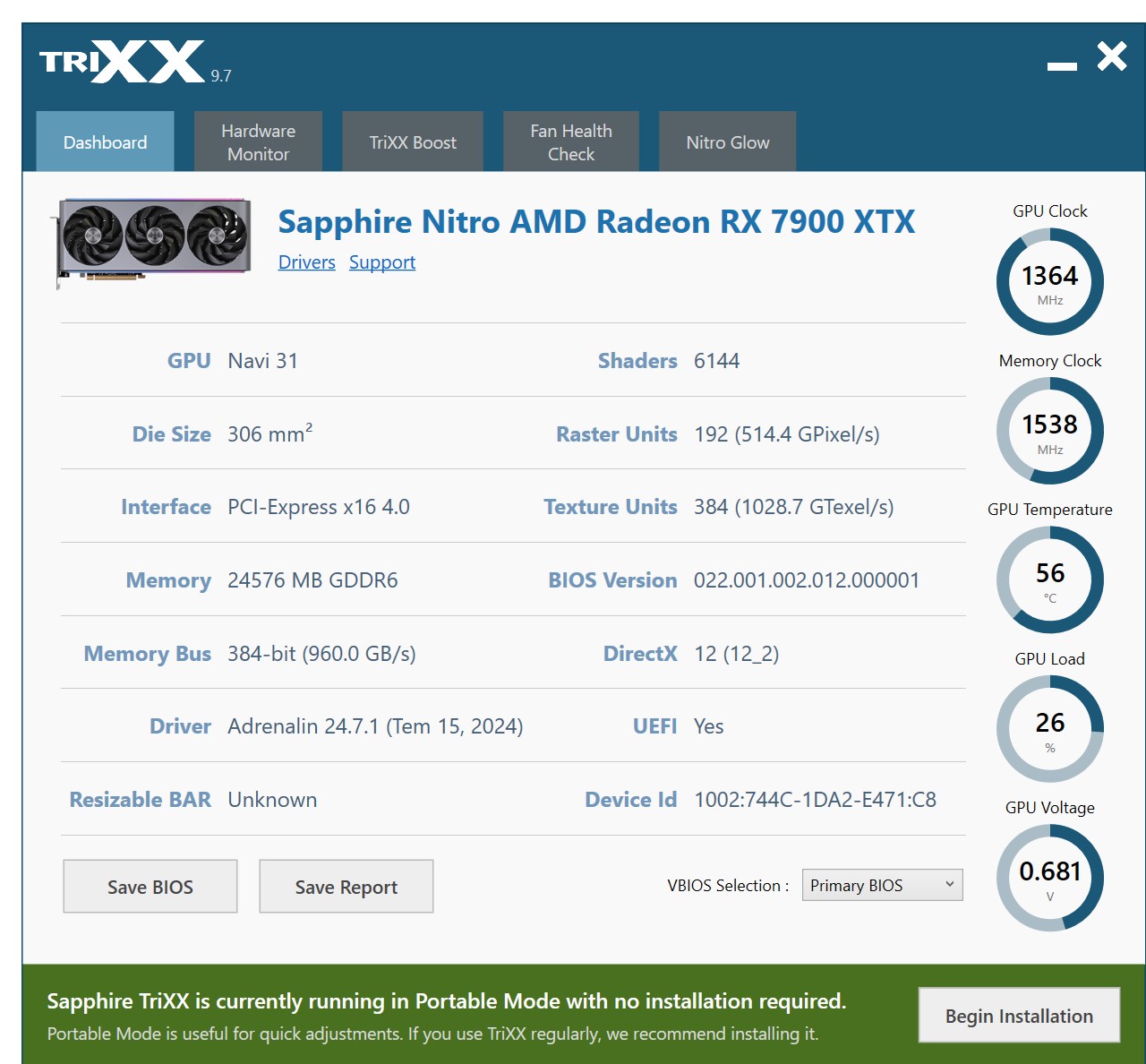Minimize the TriXX window
1146x1064 pixels.
pyautogui.click(x=1062, y=66)
